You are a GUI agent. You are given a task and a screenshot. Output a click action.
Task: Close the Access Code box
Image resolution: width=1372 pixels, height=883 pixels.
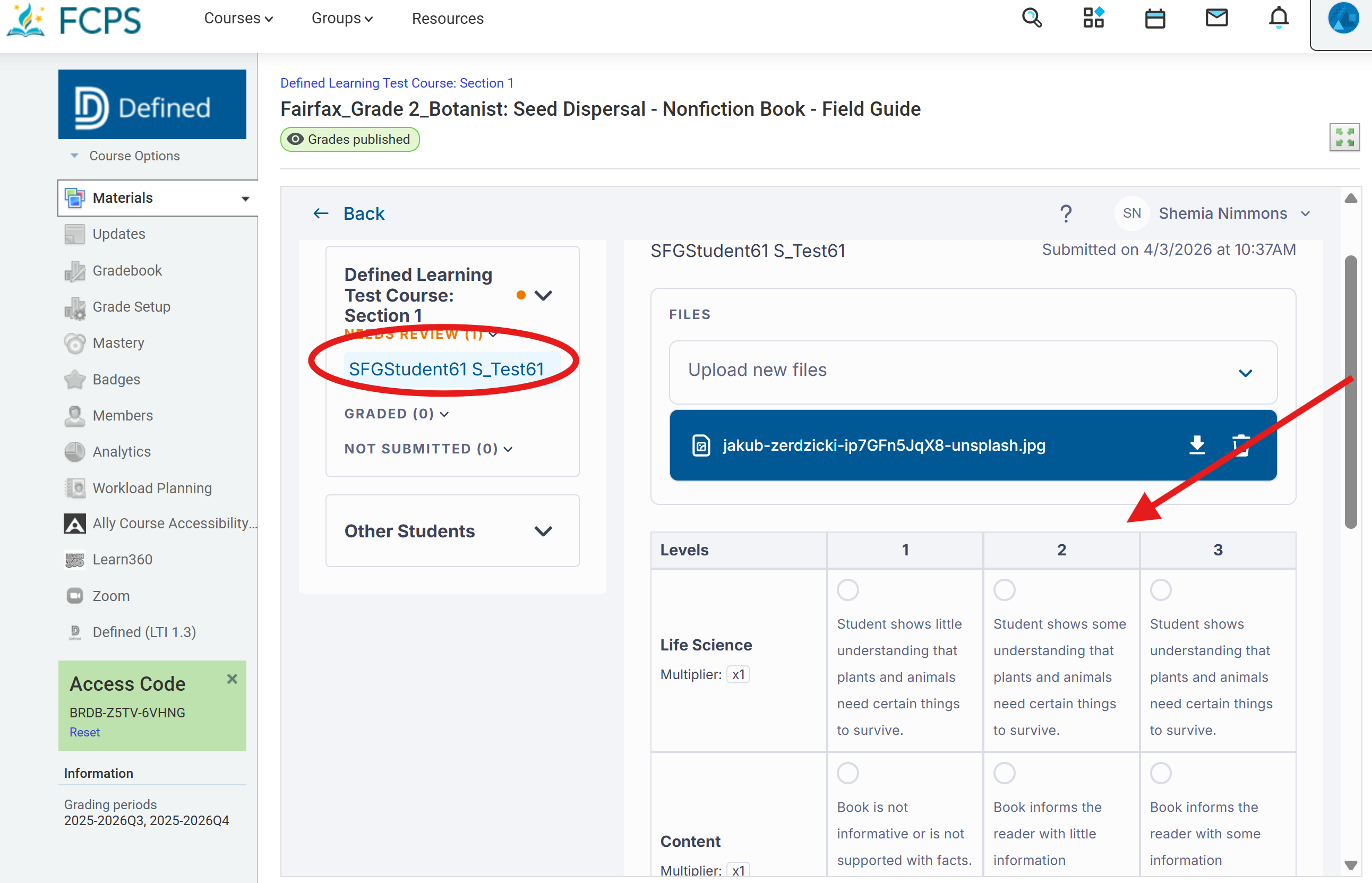[231, 679]
